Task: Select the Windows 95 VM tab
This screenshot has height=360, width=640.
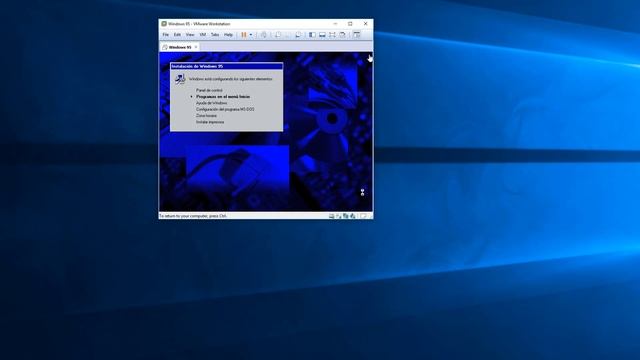Action: [180, 47]
